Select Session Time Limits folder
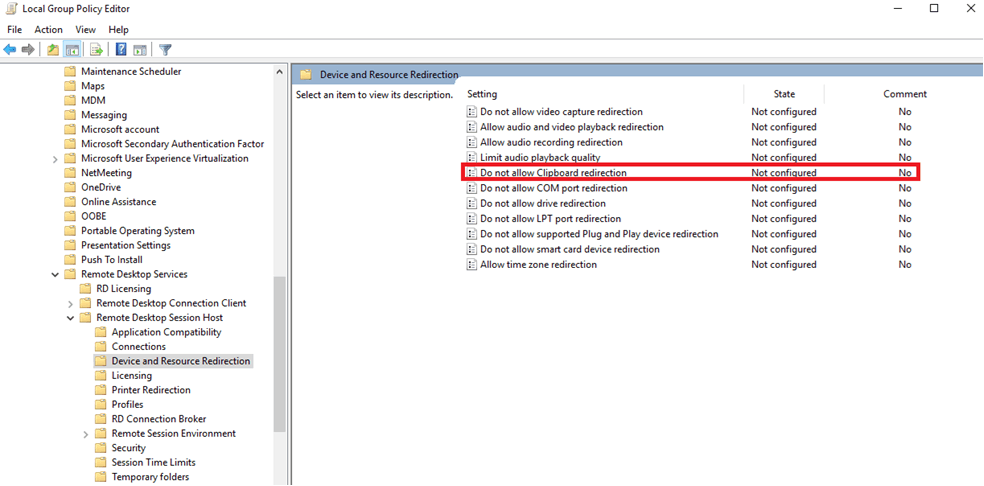Image resolution: width=984 pixels, height=486 pixels. [154, 462]
